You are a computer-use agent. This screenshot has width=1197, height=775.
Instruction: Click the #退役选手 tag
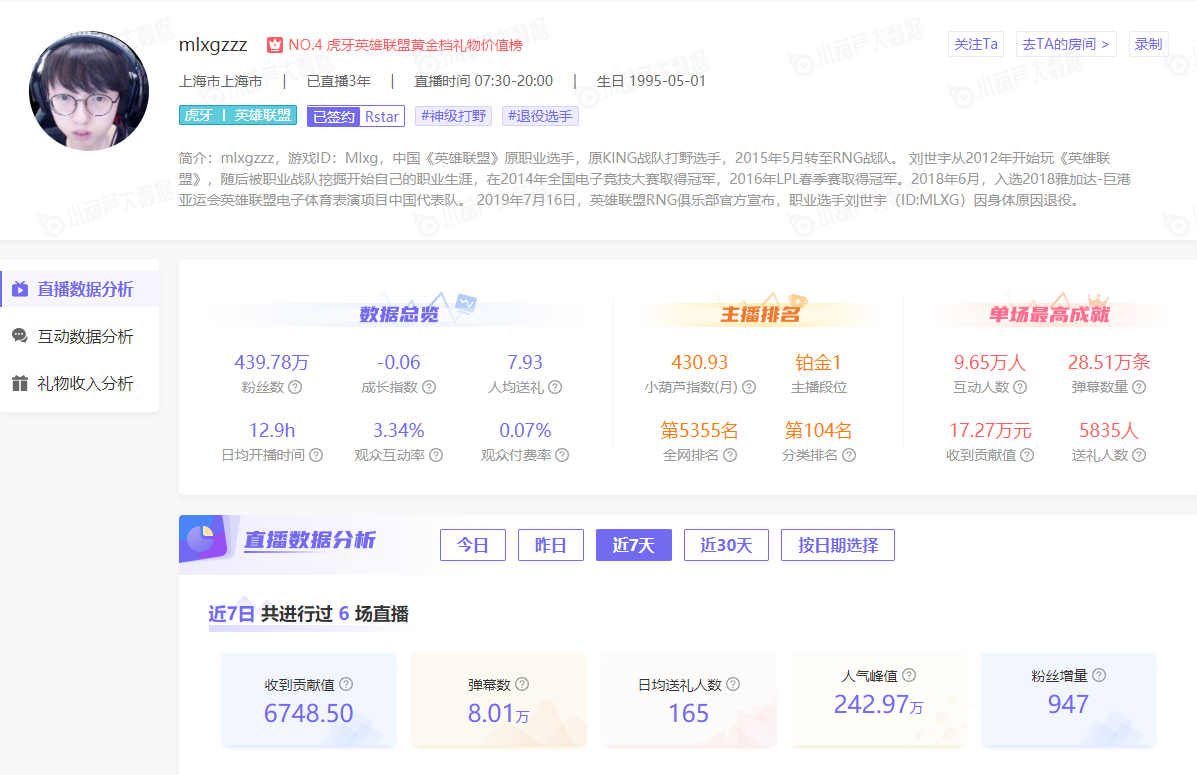click(540, 116)
